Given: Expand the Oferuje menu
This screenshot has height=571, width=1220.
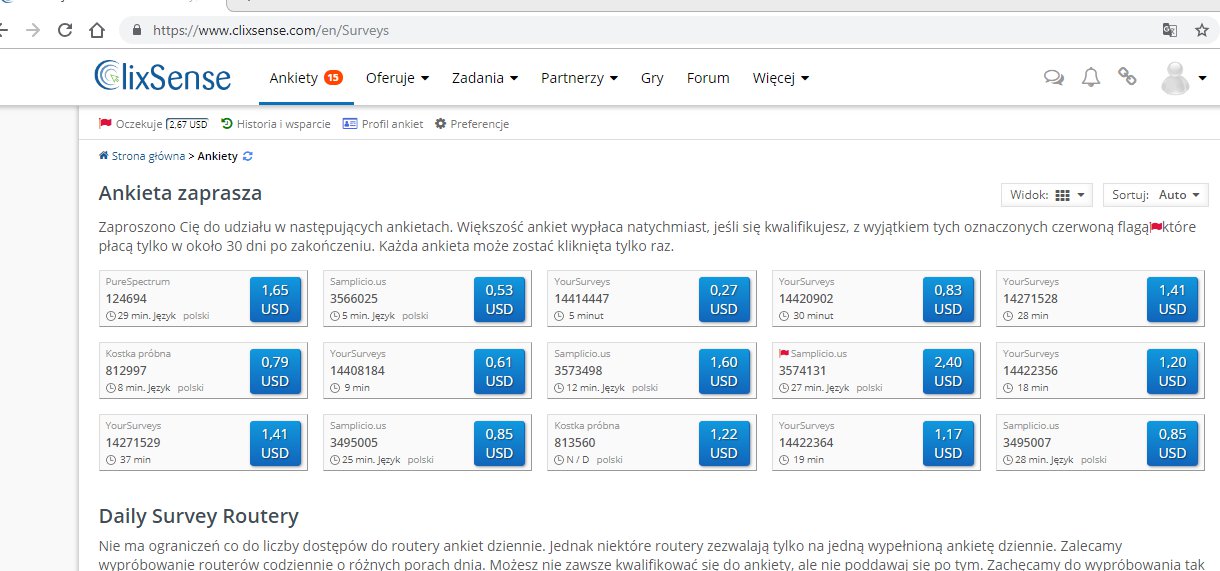Looking at the screenshot, I should 397,78.
